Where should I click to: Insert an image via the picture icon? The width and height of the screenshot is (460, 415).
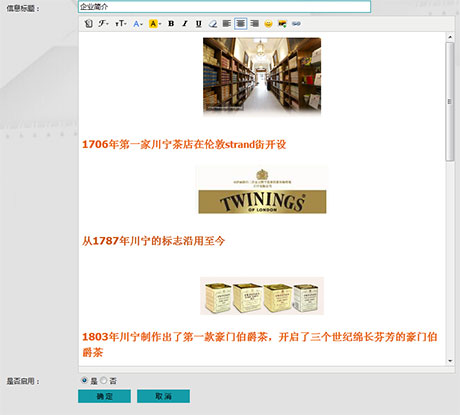pyautogui.click(x=282, y=24)
